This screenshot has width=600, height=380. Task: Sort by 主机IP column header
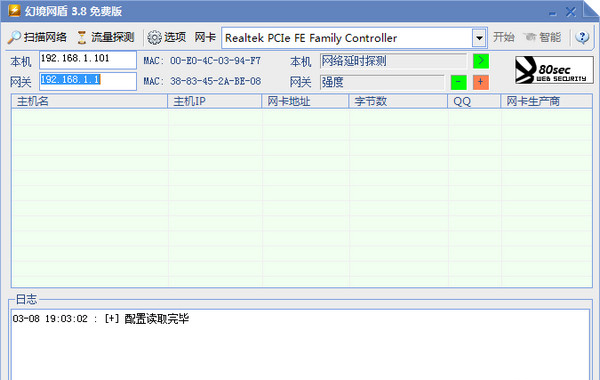pyautogui.click(x=215, y=101)
